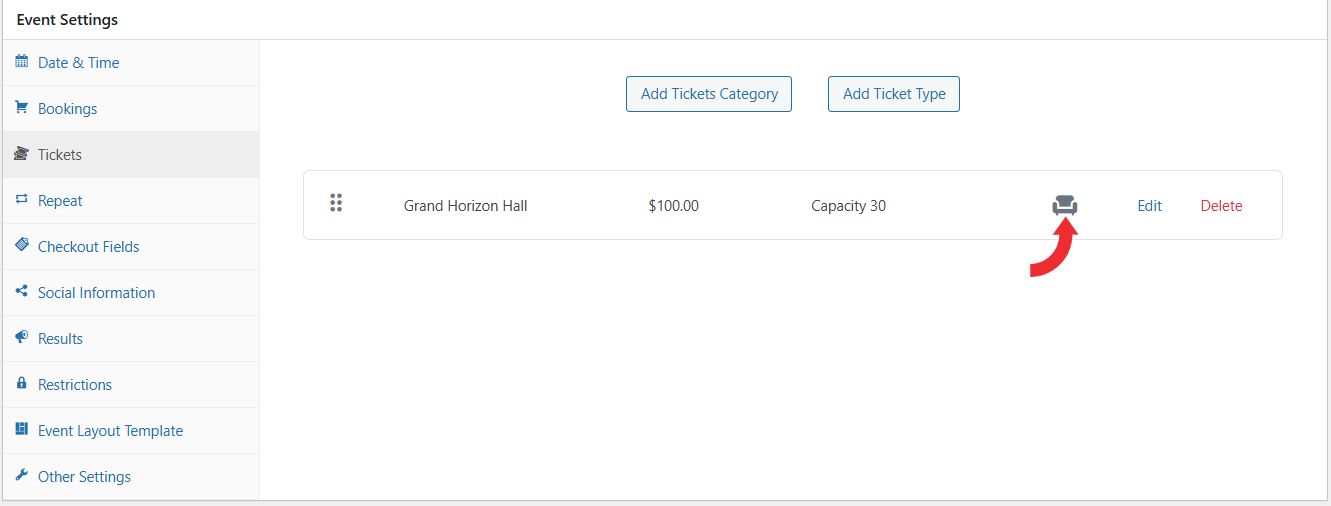Click the seat plan armchair icon
Image resolution: width=1331 pixels, height=506 pixels.
pos(1065,206)
